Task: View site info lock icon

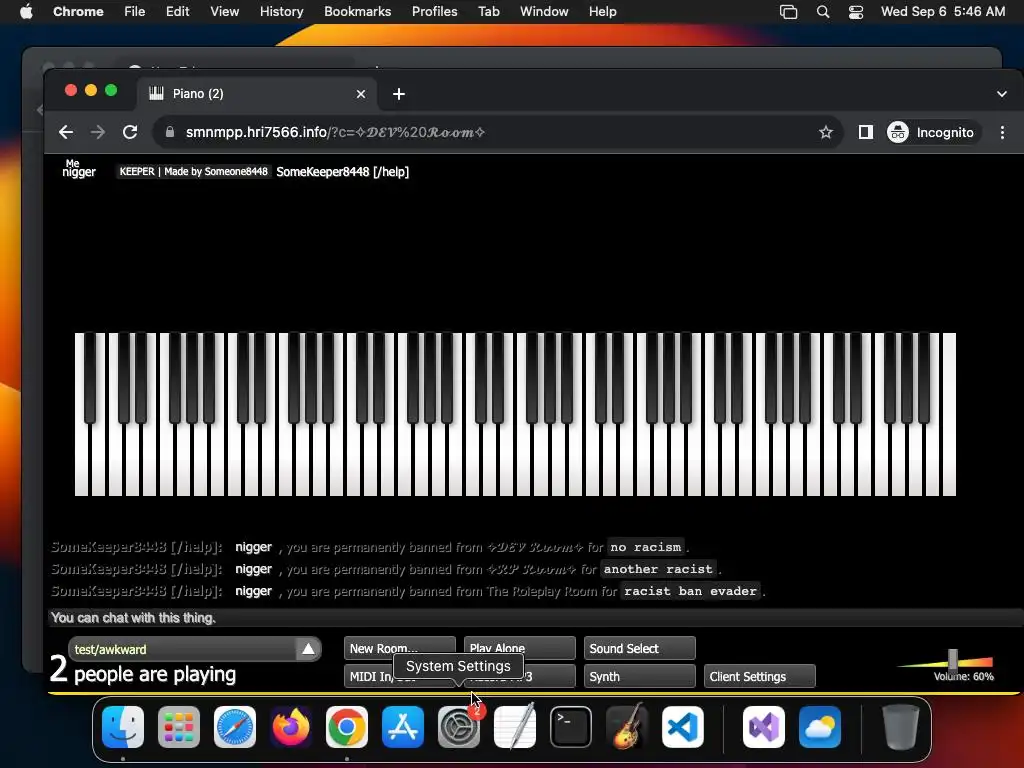Action: 170,132
